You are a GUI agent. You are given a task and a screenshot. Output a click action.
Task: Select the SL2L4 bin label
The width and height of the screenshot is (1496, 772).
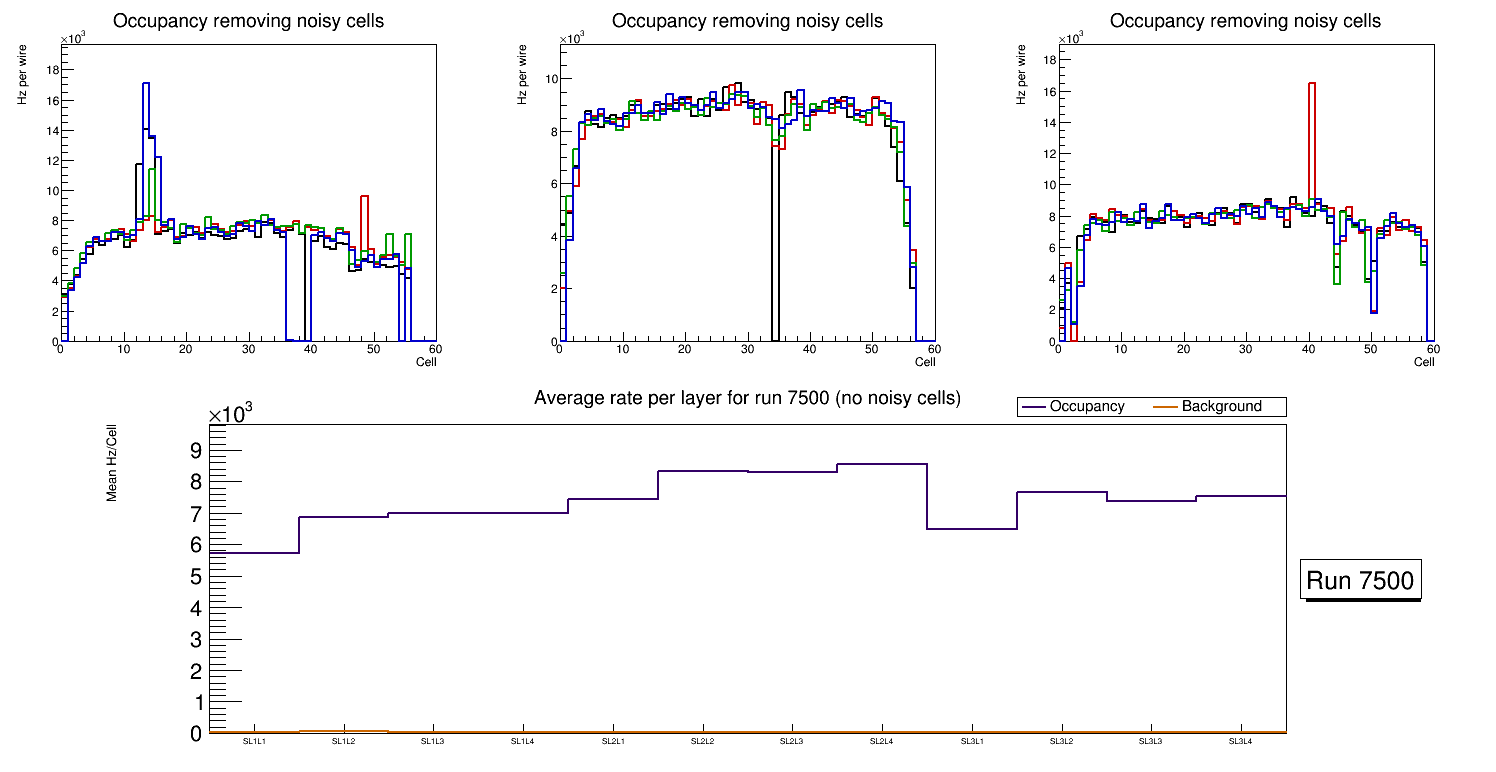coord(881,741)
